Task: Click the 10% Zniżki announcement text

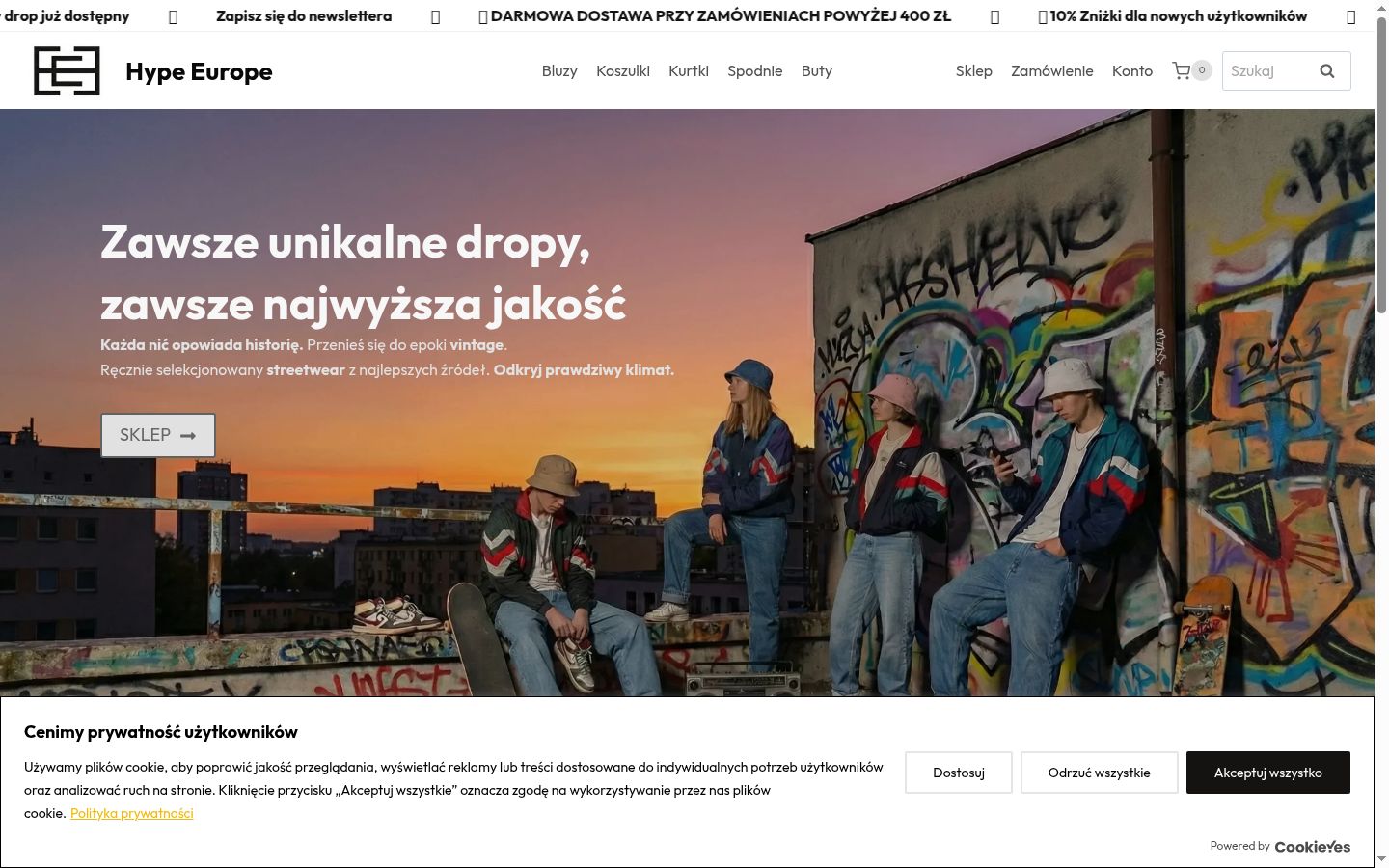Action: coord(1179,15)
